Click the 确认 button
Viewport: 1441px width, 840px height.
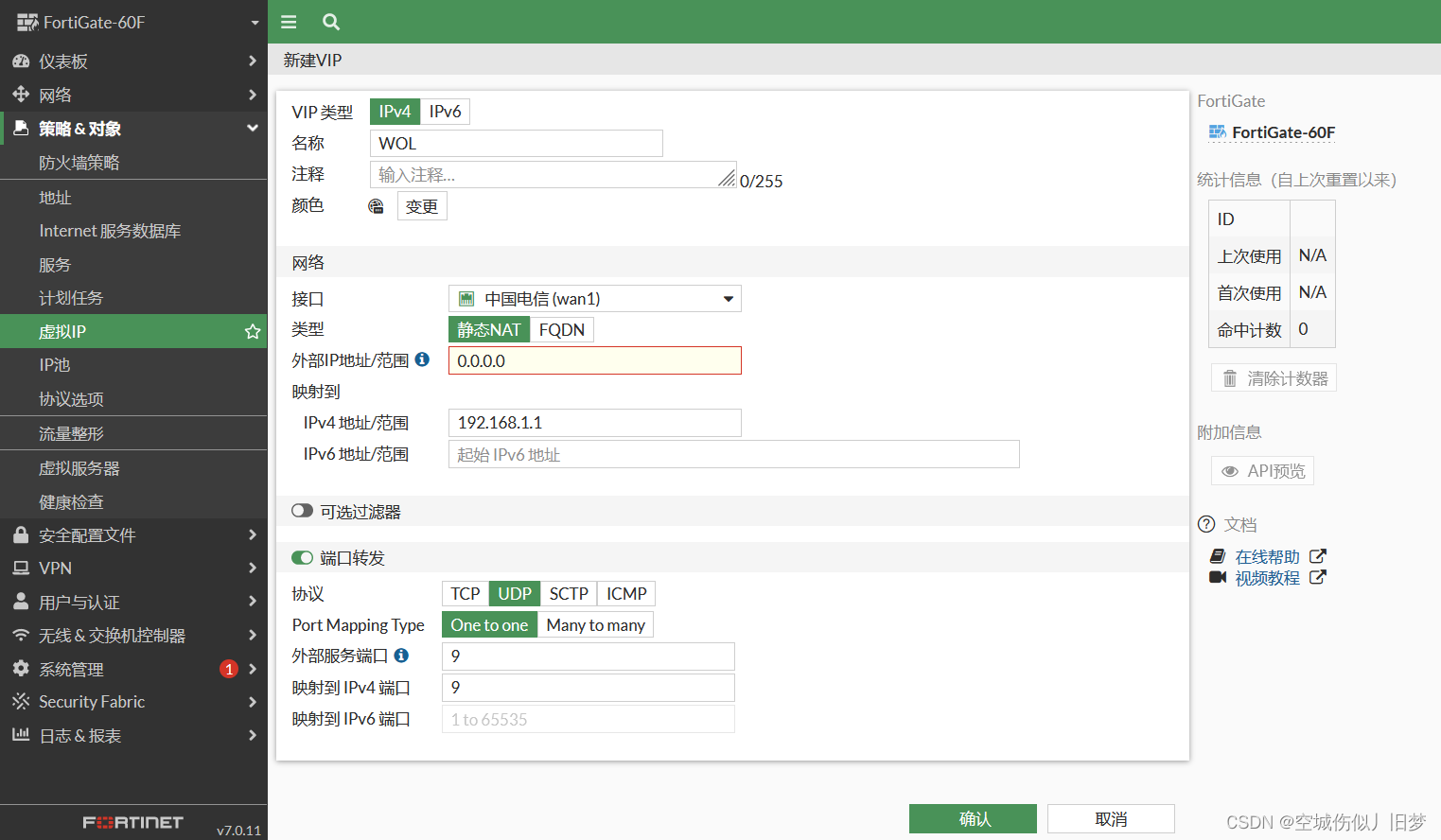tap(973, 819)
